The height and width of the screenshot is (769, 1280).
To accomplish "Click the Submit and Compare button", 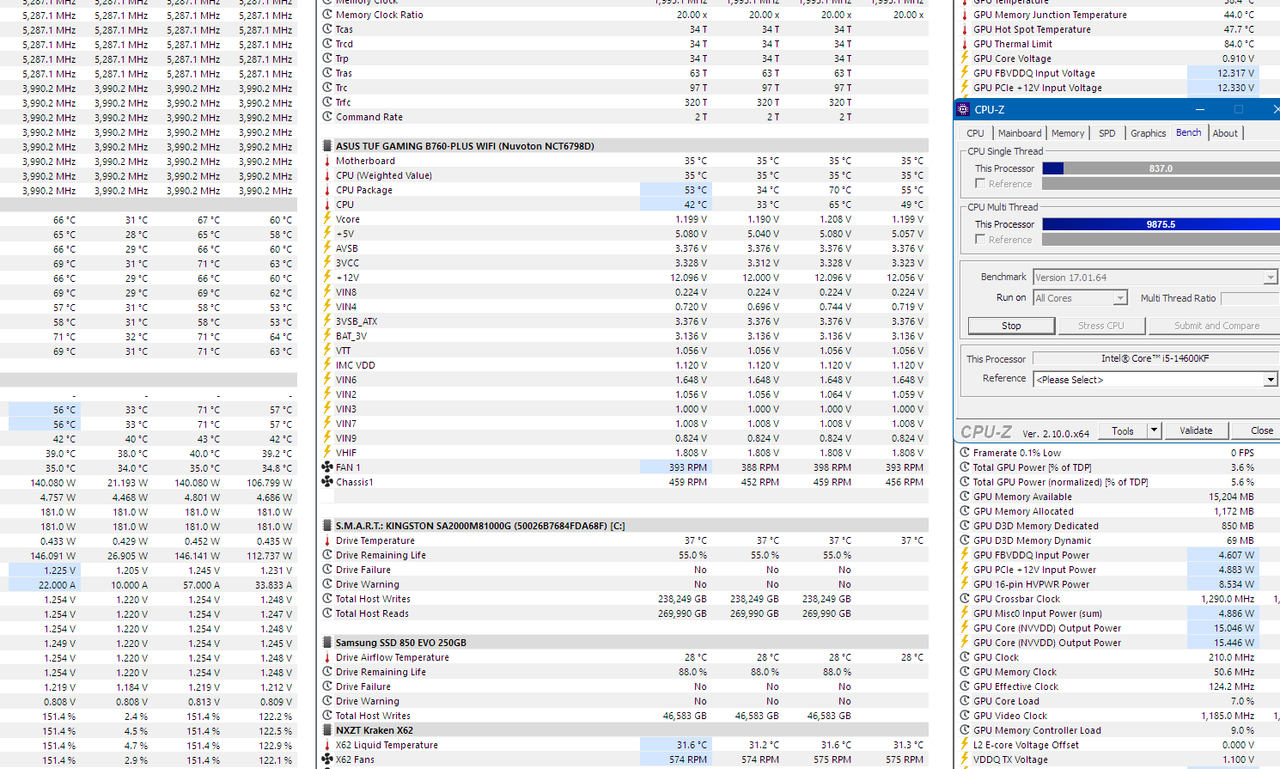I will click(x=1214, y=326).
